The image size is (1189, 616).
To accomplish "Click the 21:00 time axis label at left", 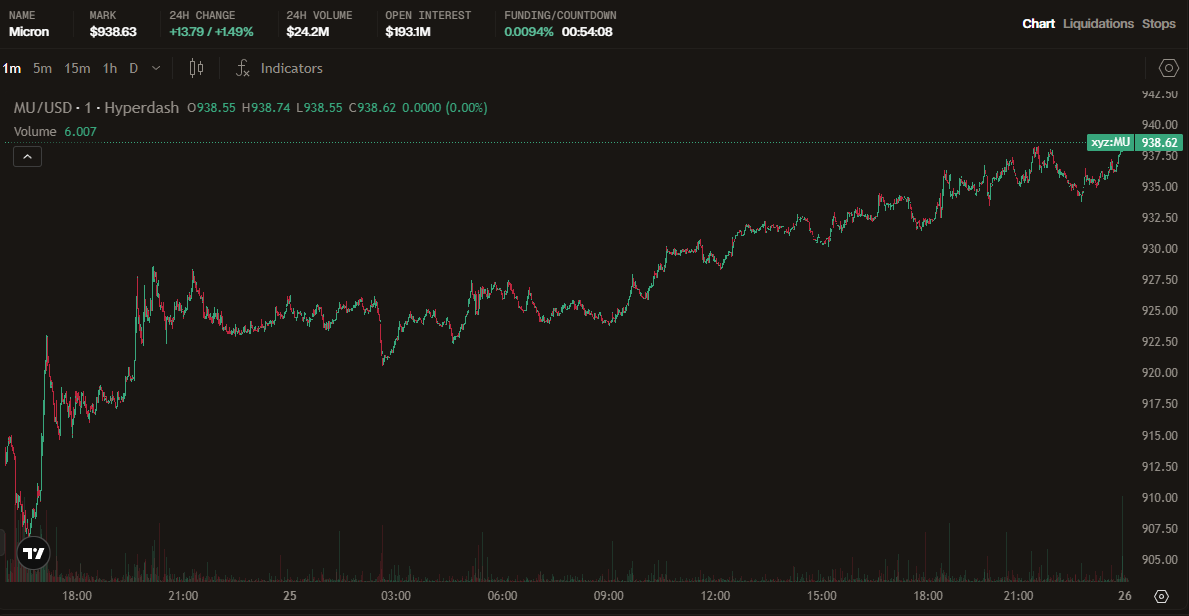I will pyautogui.click(x=183, y=596).
